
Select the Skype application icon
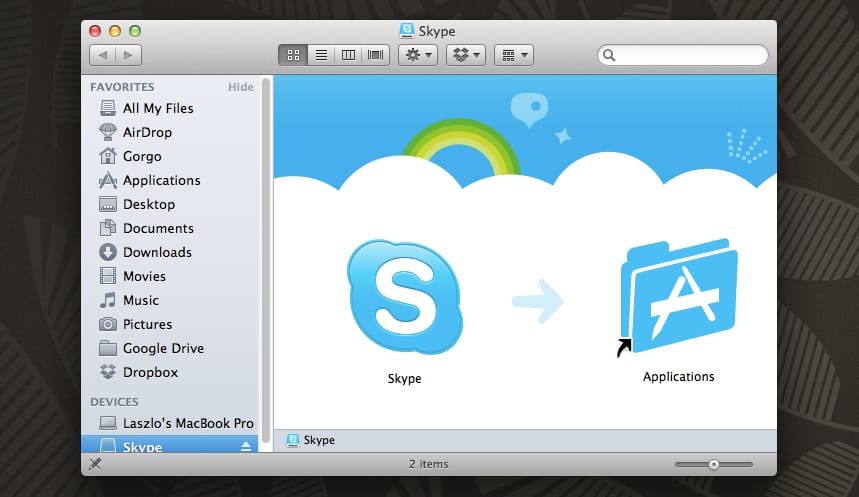pos(405,297)
